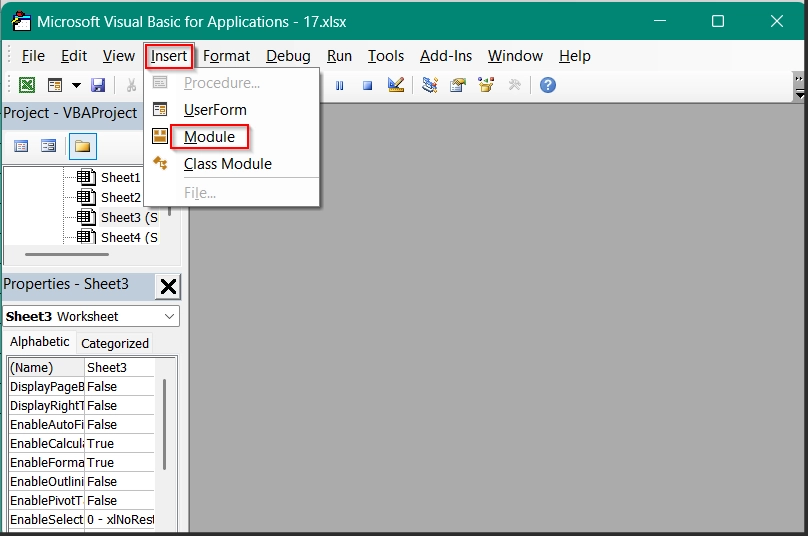Open Project Explorer toolbar icon
This screenshot has width=808, height=536.
(x=429, y=85)
